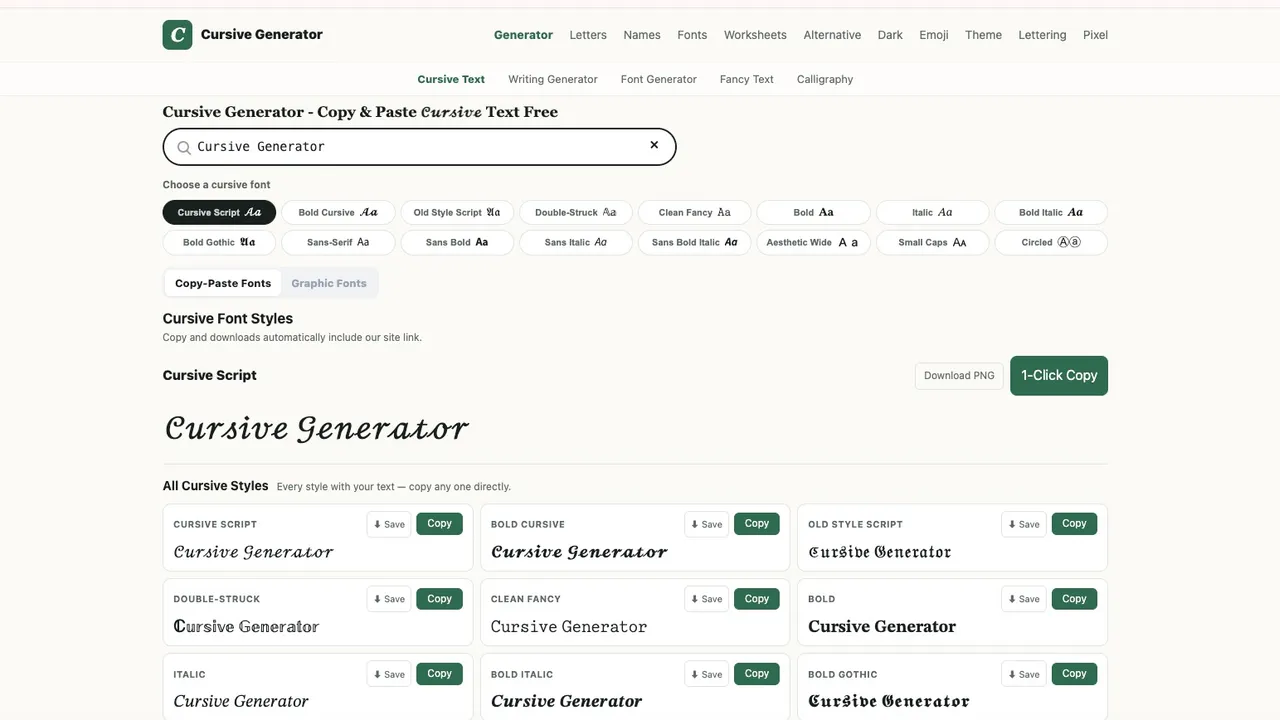1280x720 pixels.
Task: Copy the Old Style Script card text
Action: tap(1074, 524)
